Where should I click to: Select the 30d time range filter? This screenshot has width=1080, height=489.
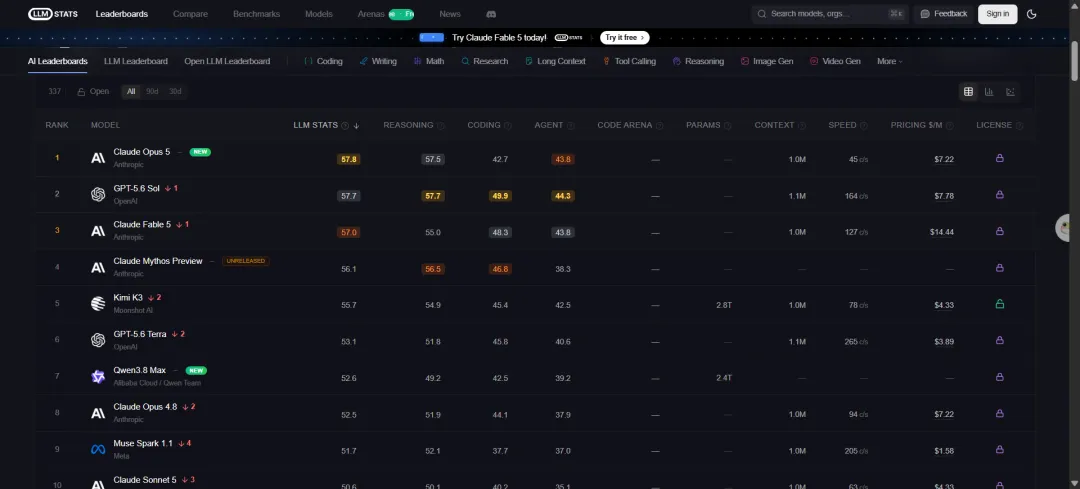pyautogui.click(x=175, y=92)
